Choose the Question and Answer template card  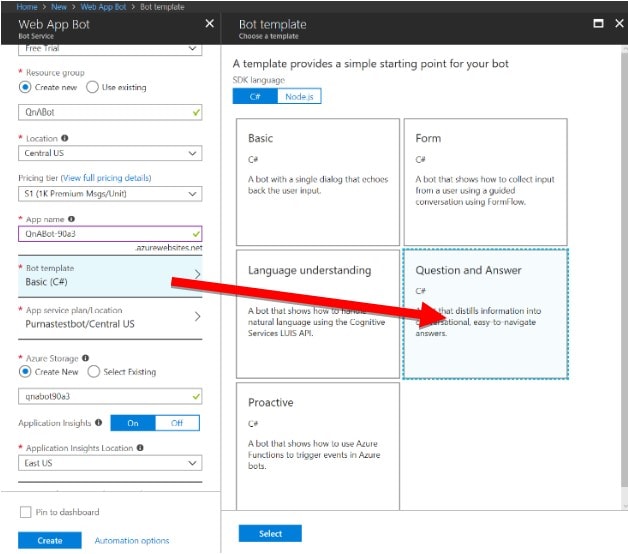[485, 313]
